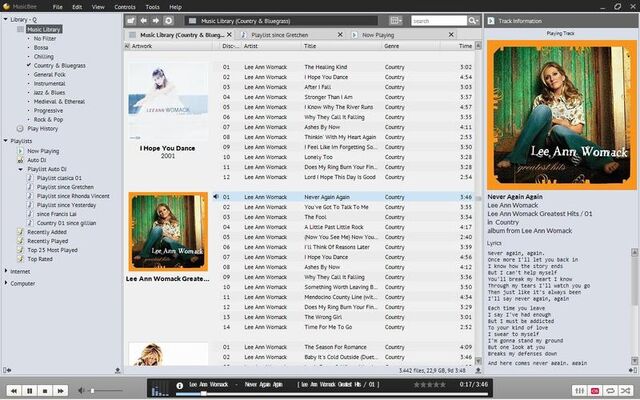The width and height of the screenshot is (640, 400).
Task: Select the No Filter library filter
Action: click(45, 38)
